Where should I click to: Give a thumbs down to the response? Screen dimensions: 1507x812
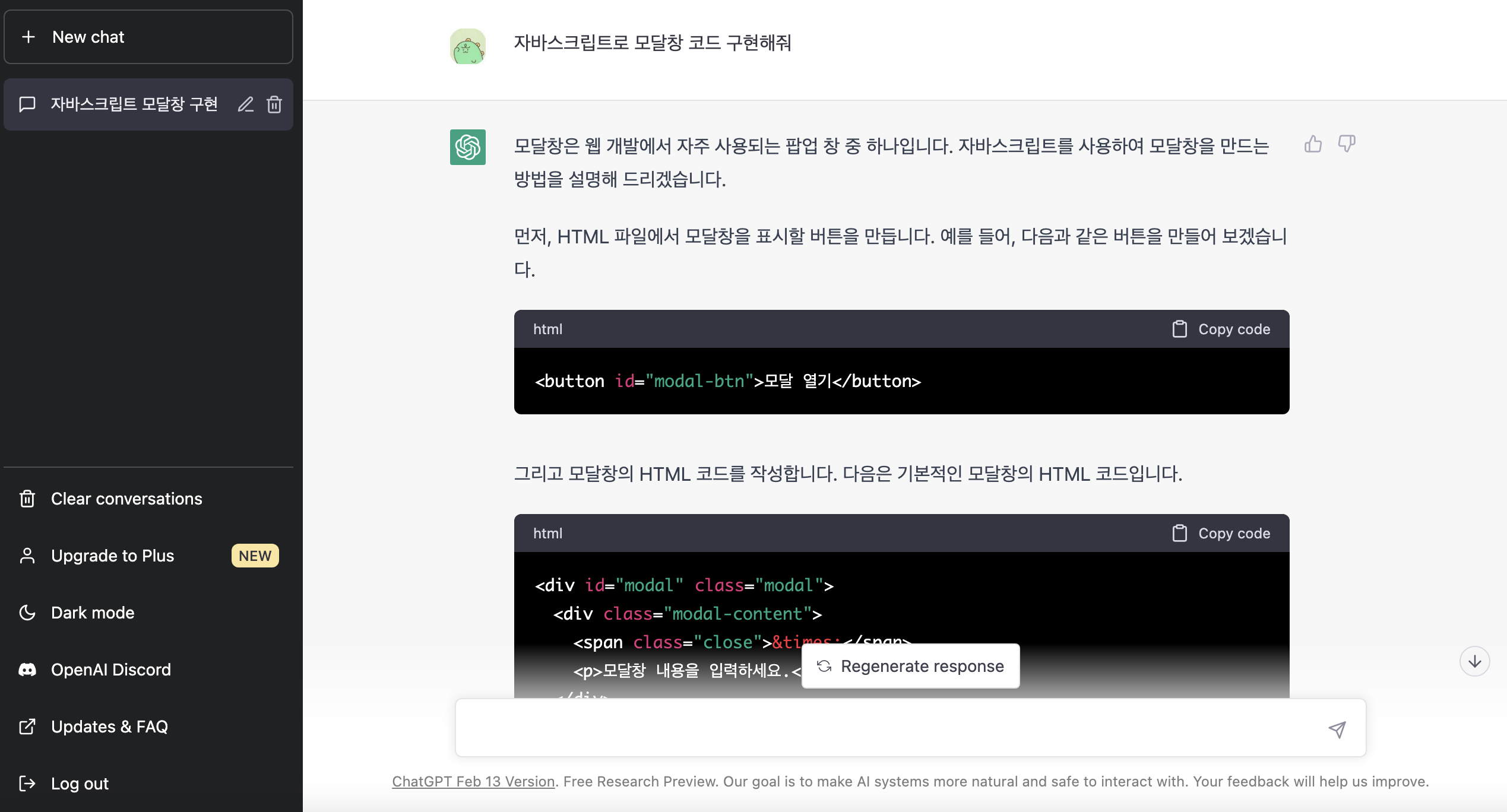click(x=1346, y=144)
